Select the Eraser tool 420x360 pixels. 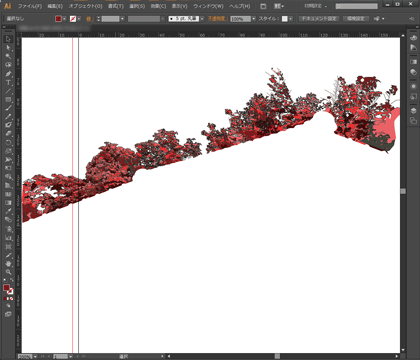[8, 134]
